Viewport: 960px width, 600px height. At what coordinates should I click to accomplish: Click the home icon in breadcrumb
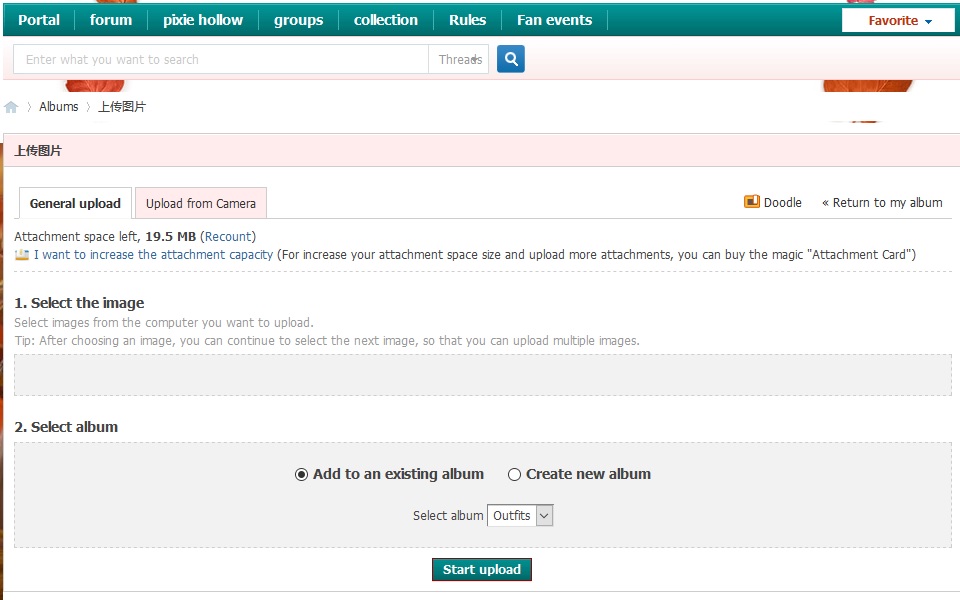click(x=11, y=107)
